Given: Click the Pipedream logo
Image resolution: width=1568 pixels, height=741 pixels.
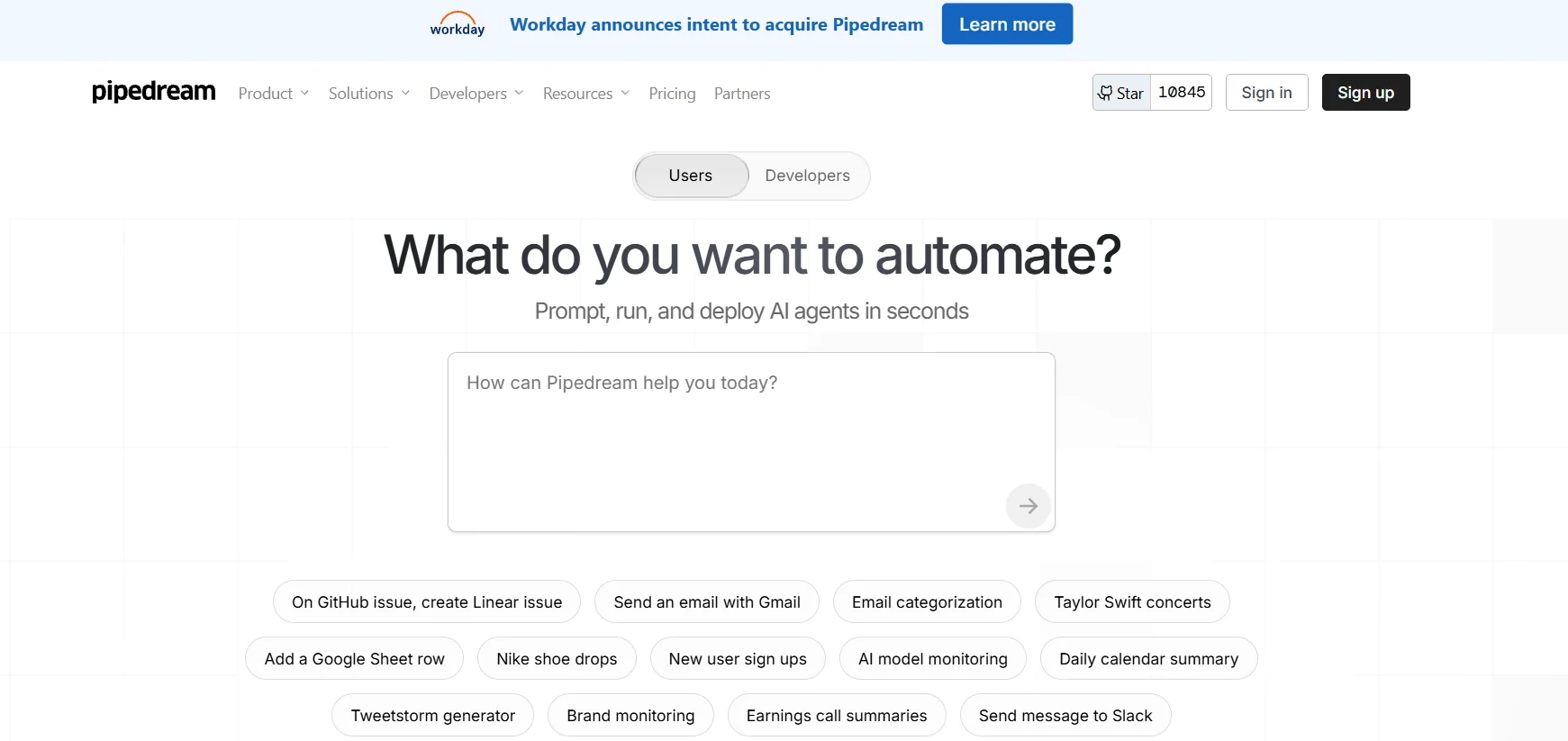Looking at the screenshot, I should point(154,92).
